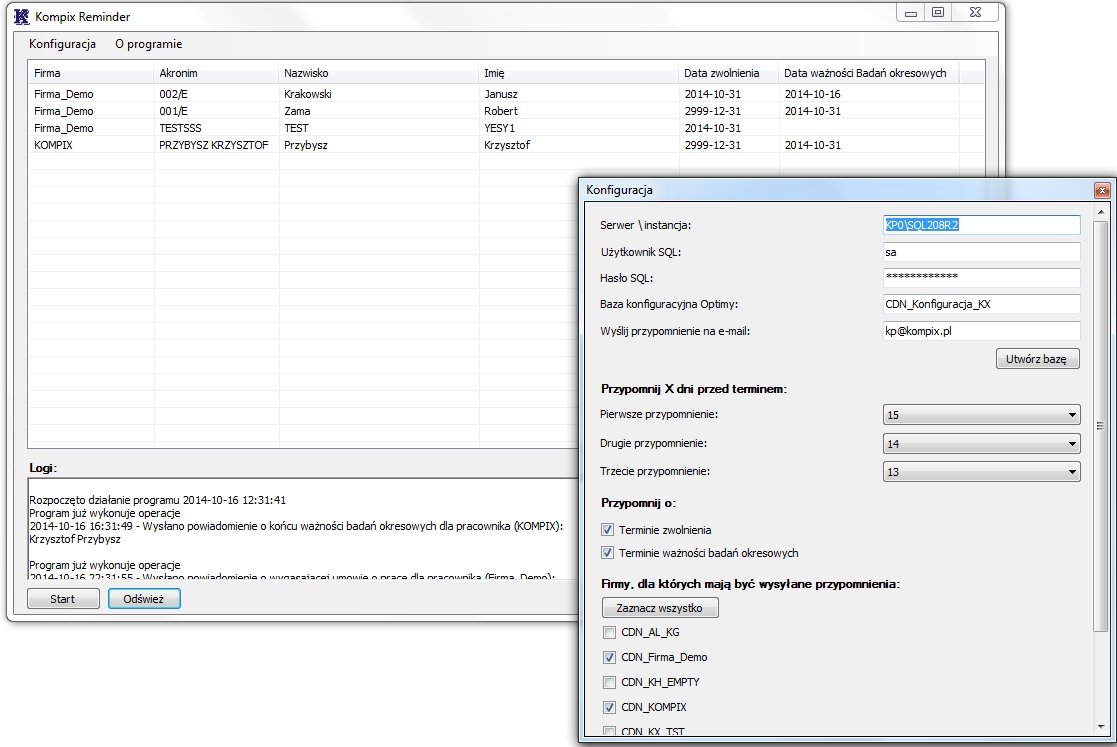This screenshot has width=1117, height=747.
Task: Open the Trzecie przypomnienie dropdown
Action: (981, 471)
